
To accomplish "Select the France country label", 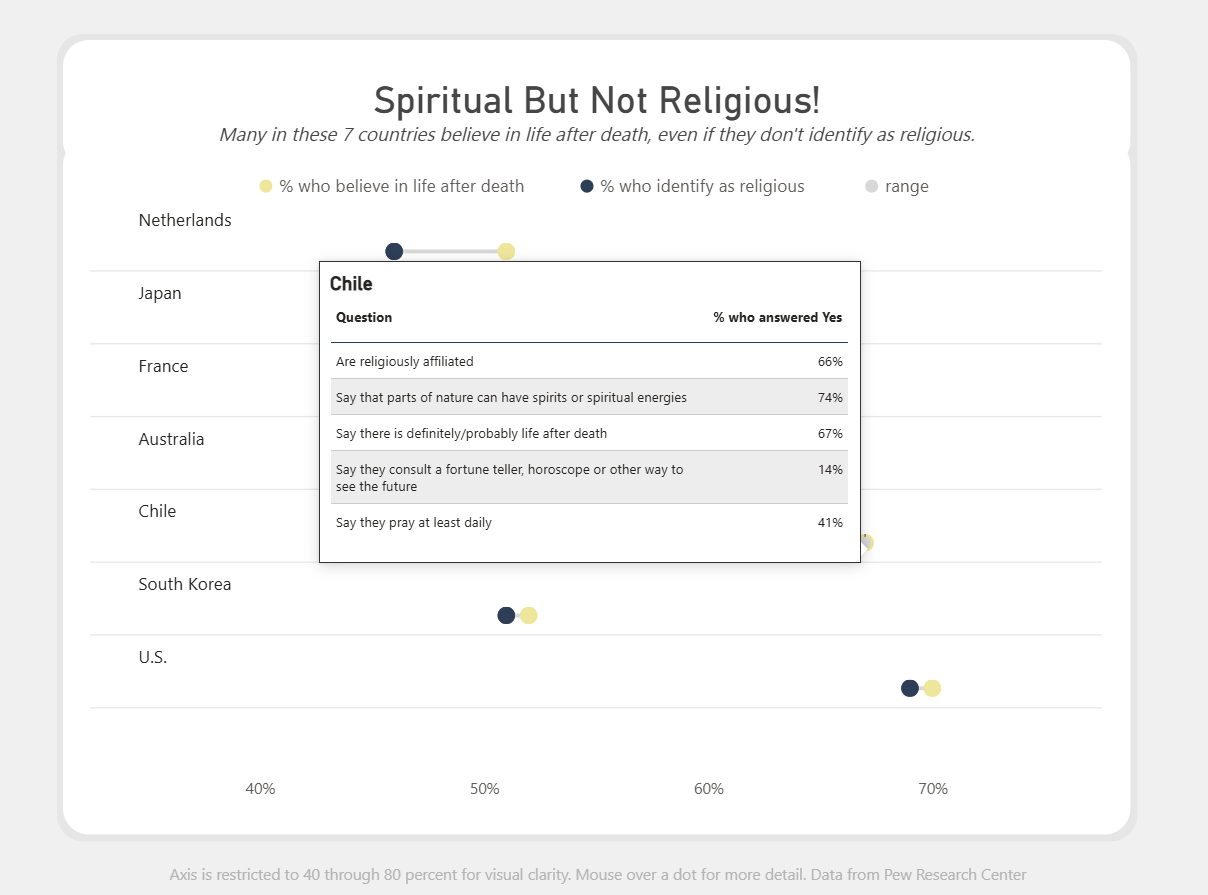I will (x=163, y=366).
